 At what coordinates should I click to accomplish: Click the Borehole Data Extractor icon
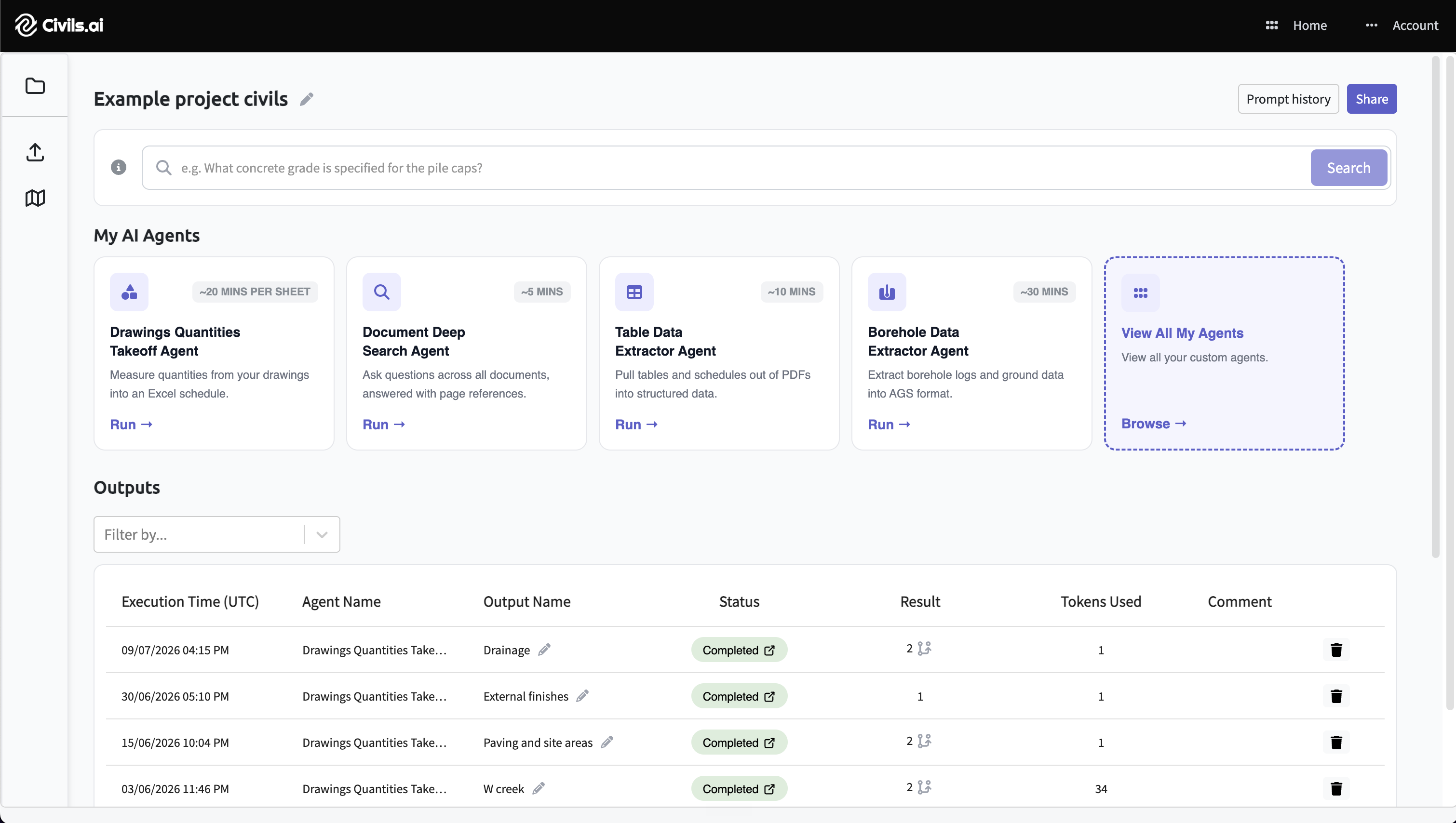(887, 292)
